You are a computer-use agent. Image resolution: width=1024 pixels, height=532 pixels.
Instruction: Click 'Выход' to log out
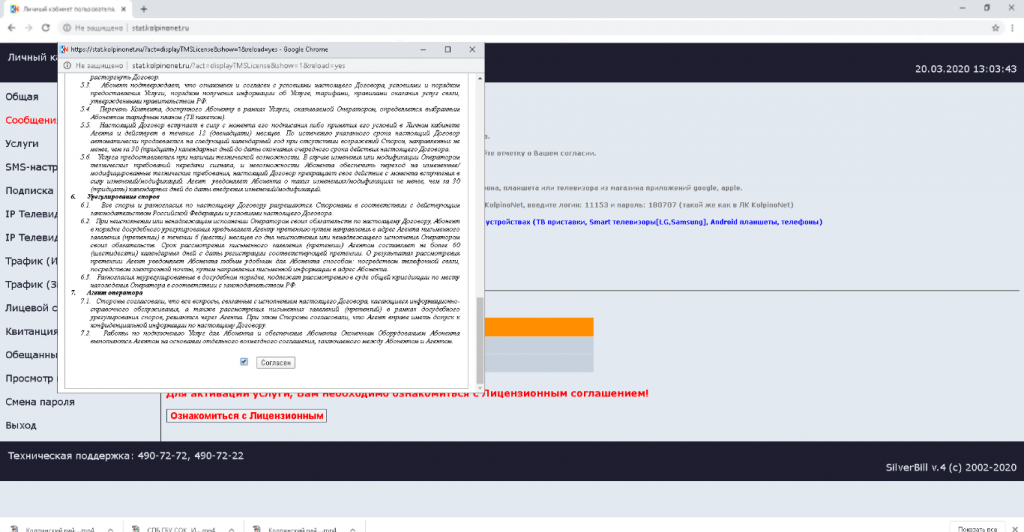tap(20, 425)
